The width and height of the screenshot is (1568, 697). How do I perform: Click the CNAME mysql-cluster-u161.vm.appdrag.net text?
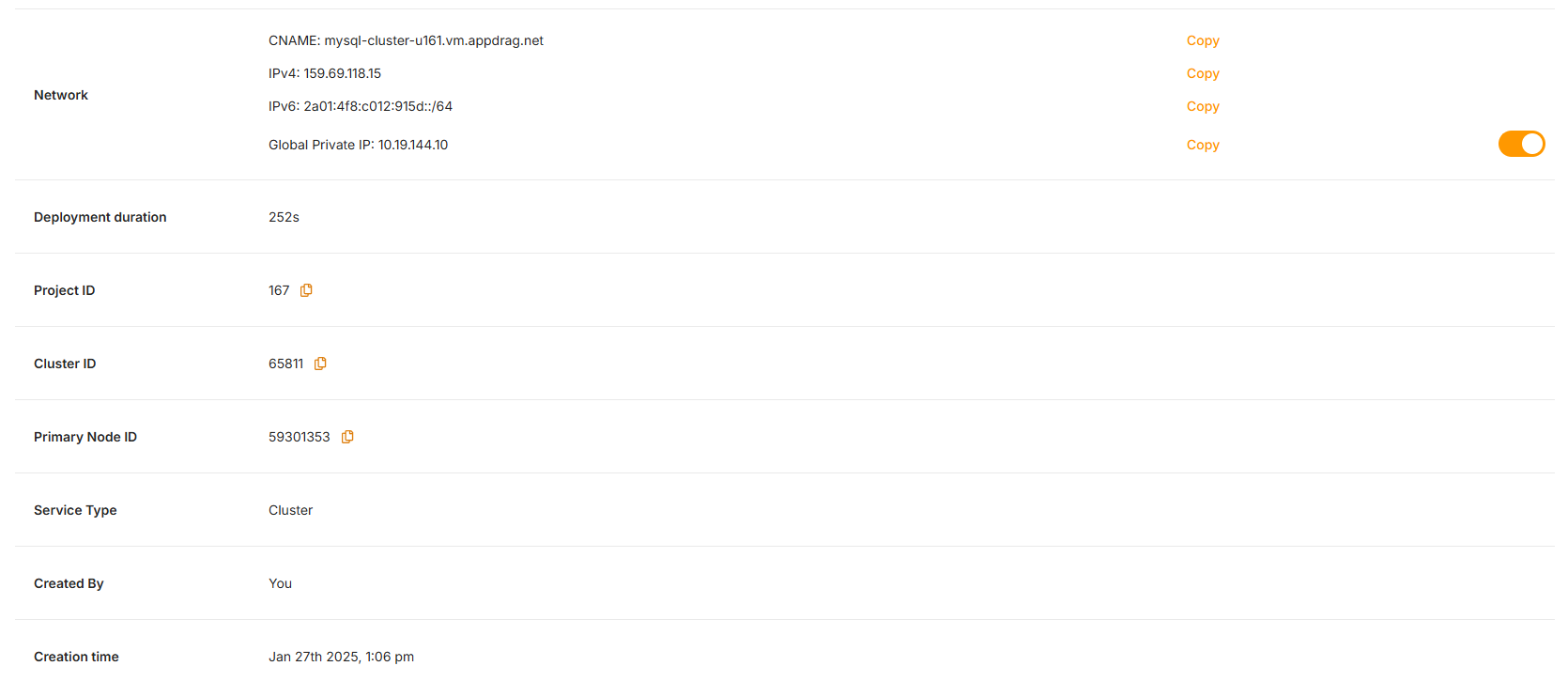[406, 40]
